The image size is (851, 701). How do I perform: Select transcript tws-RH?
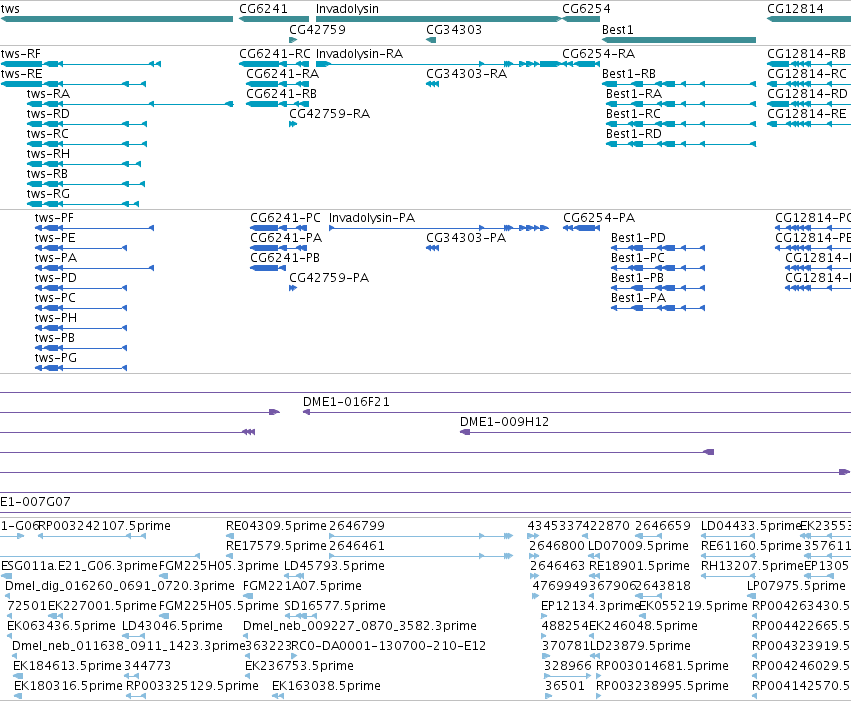click(x=48, y=154)
